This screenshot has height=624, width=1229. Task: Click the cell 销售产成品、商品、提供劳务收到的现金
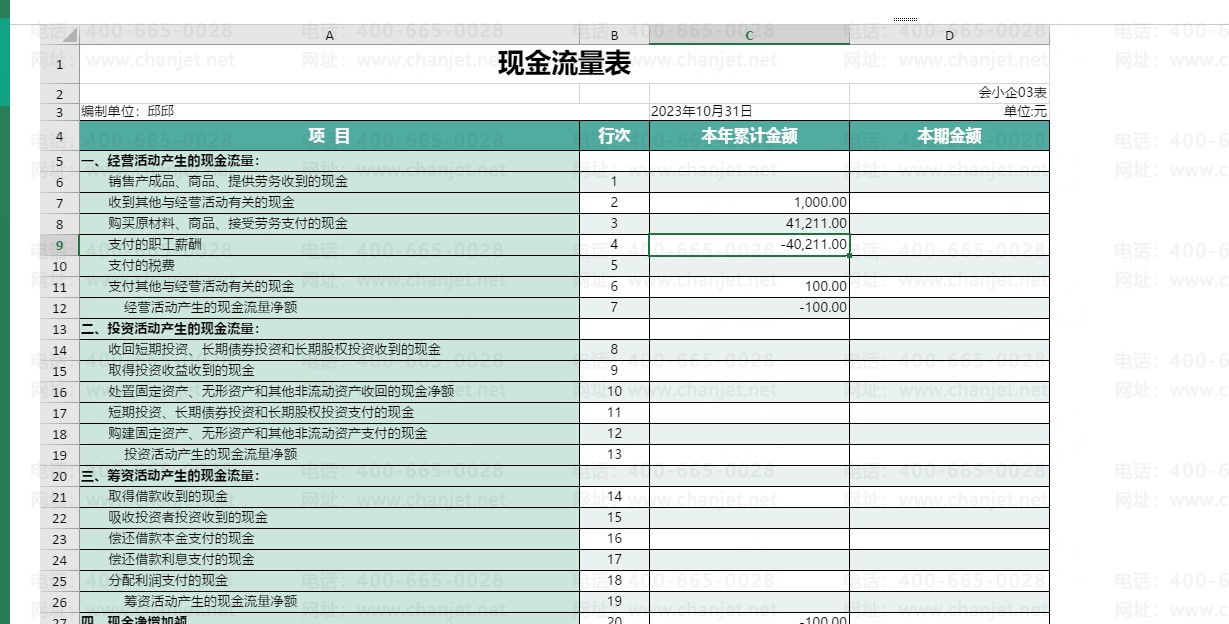coord(329,182)
